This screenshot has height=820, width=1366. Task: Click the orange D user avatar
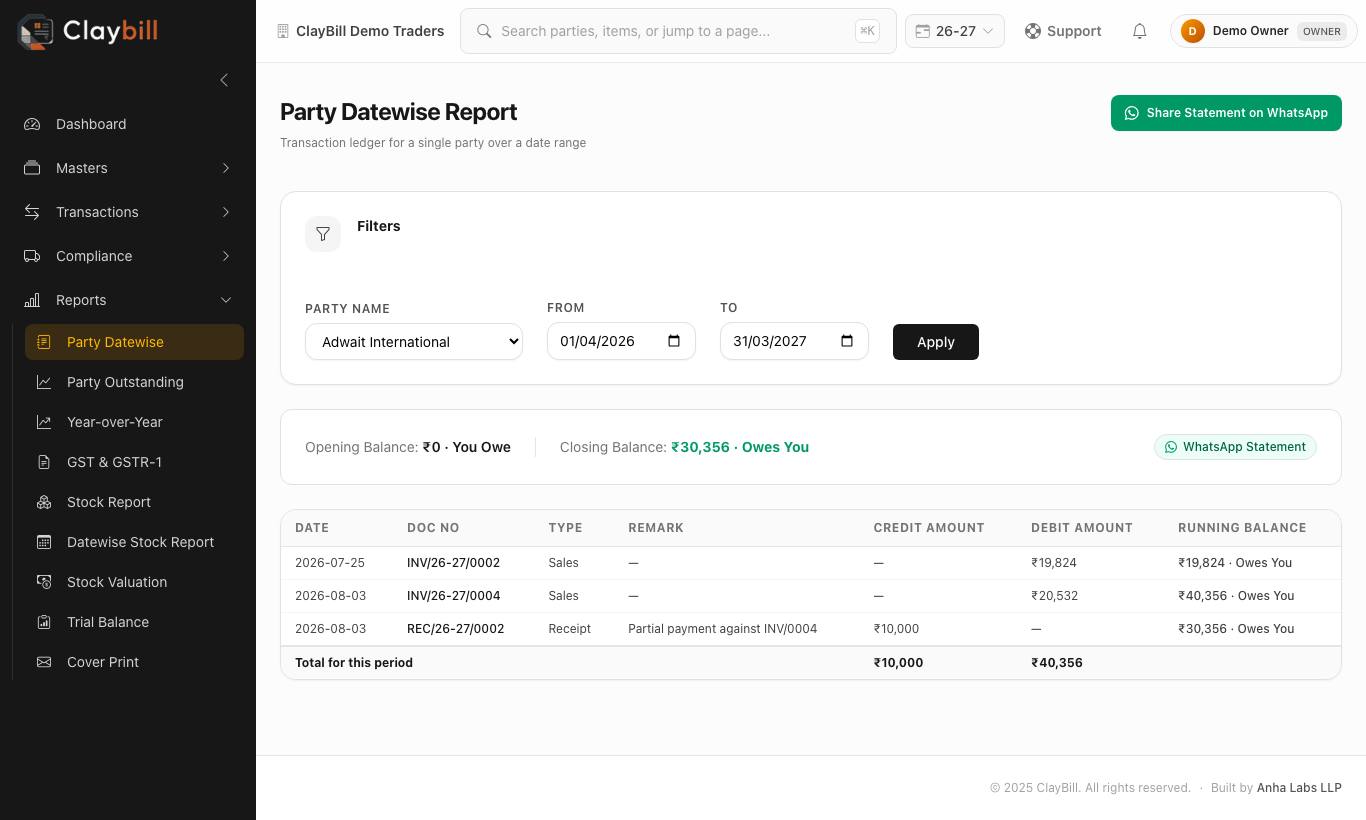point(1192,31)
